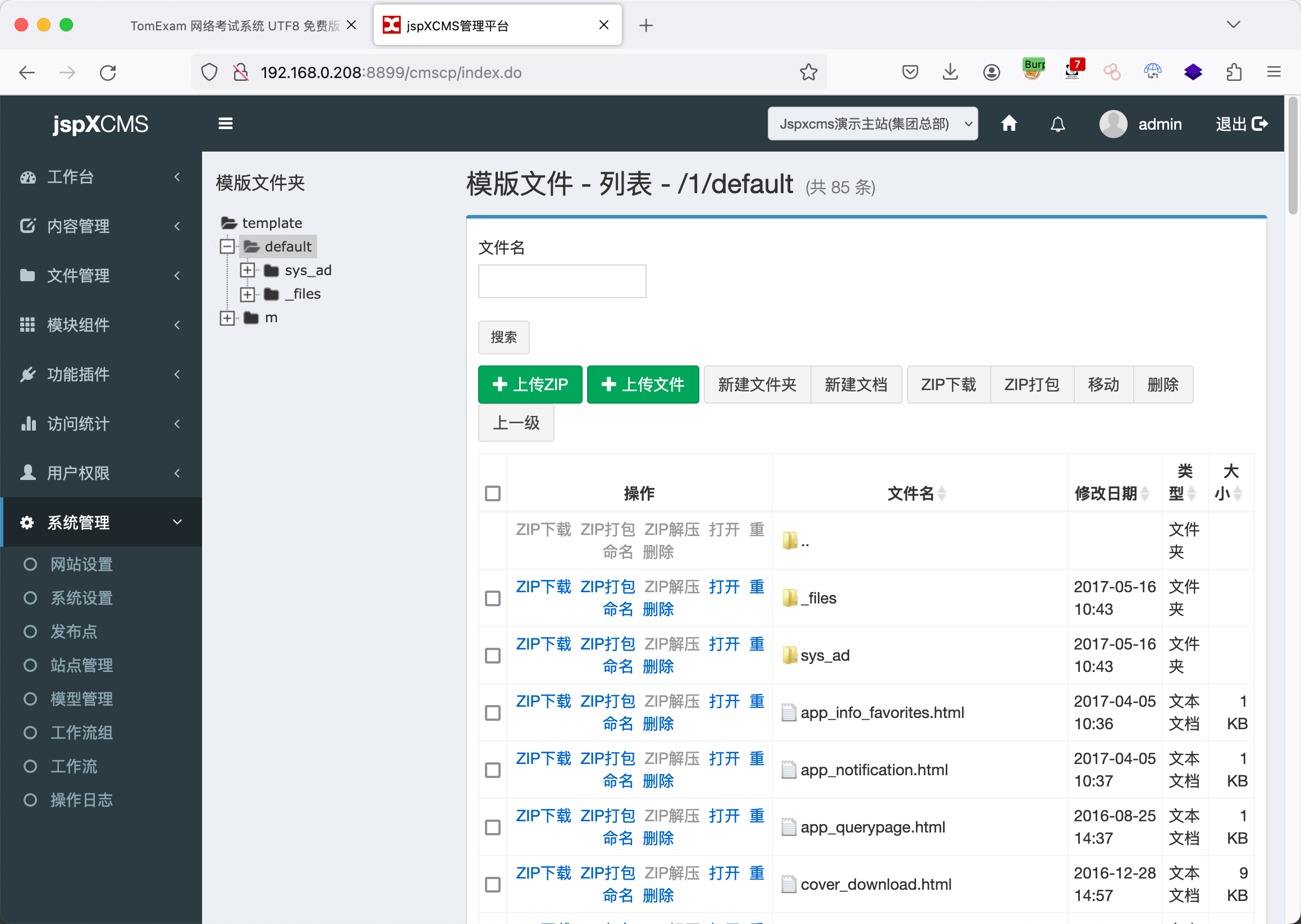
Task: Expand the sys_ad tree node
Action: 247,270
